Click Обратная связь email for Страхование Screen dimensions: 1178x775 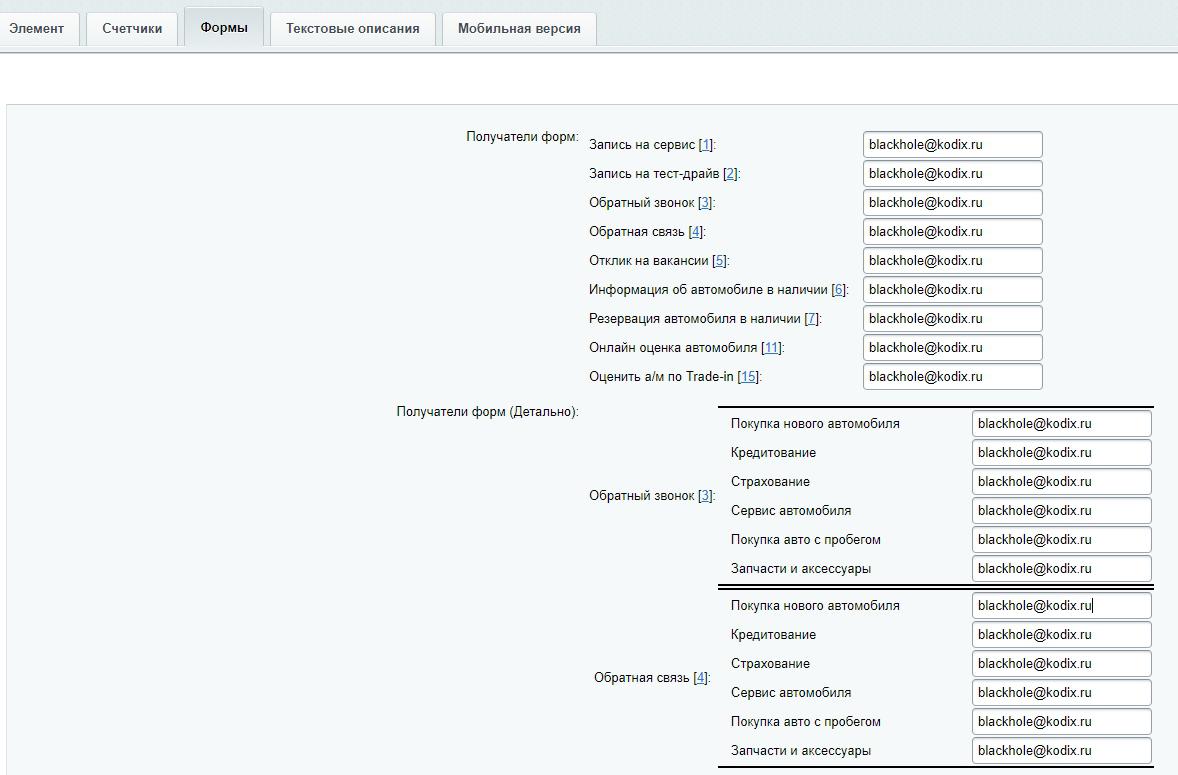[x=1062, y=664]
